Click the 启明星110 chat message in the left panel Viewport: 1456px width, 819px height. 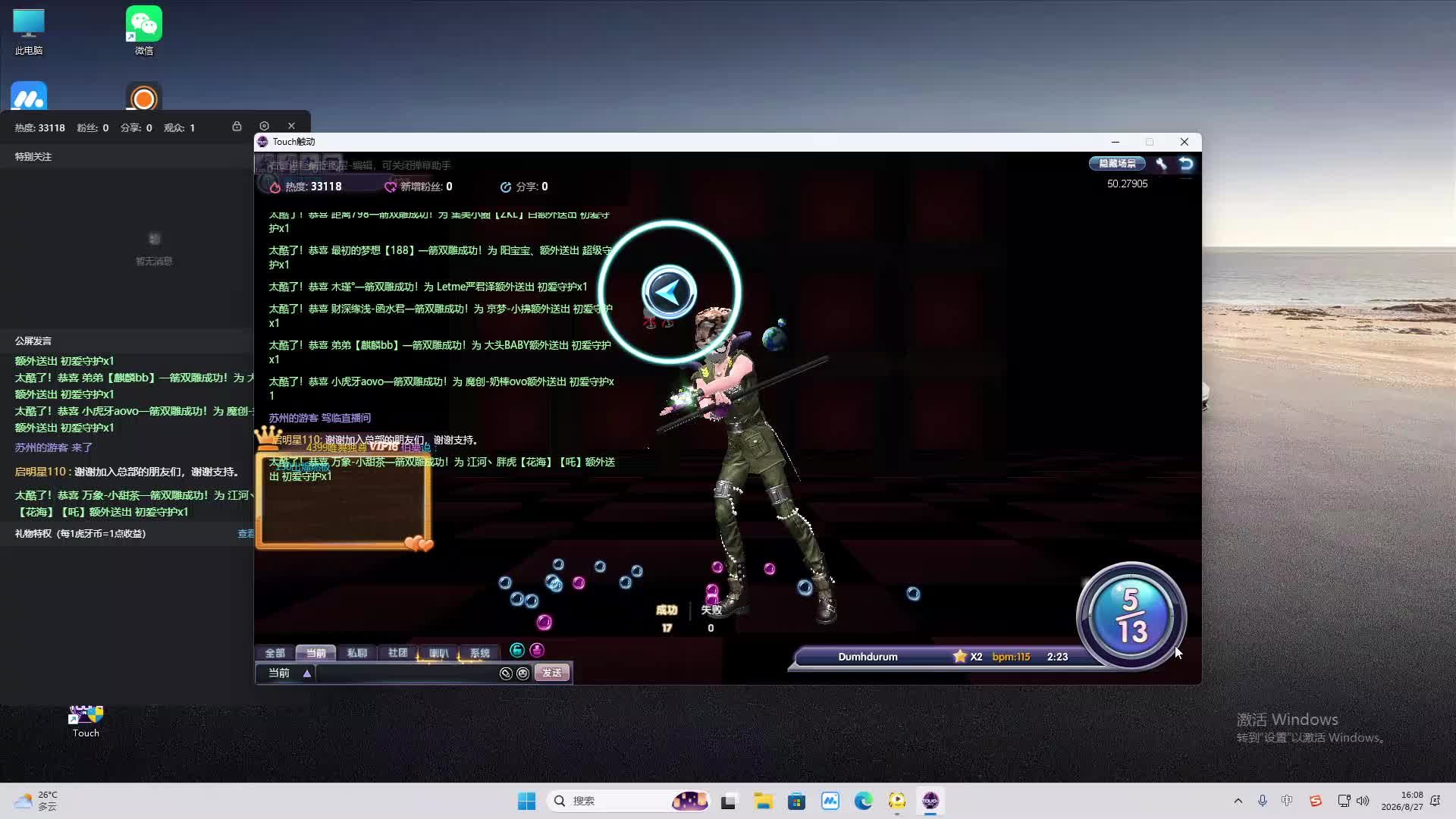tap(127, 472)
